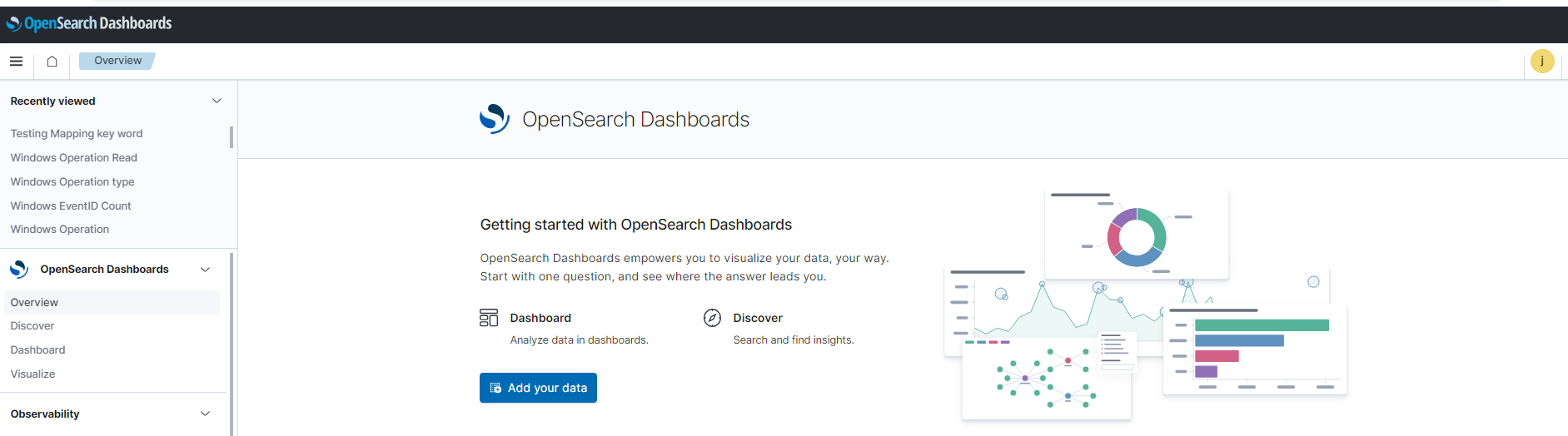The width and height of the screenshot is (1568, 436).
Task: Click the Discover compass icon
Action: pyautogui.click(x=712, y=318)
